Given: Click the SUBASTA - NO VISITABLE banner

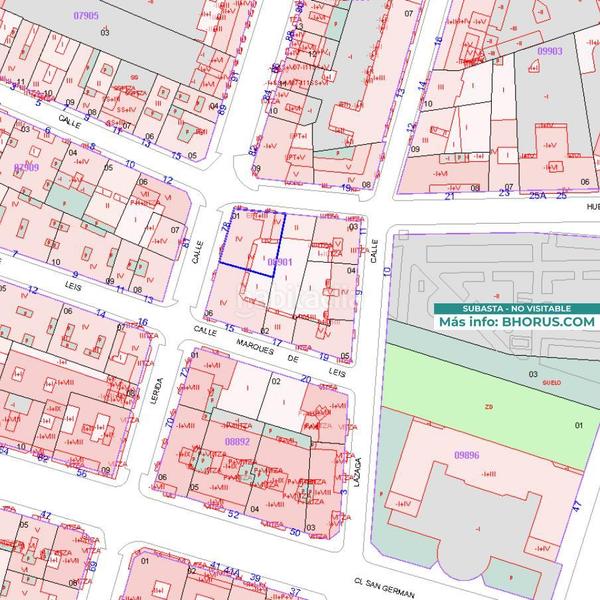Looking at the screenshot, I should tap(516, 308).
